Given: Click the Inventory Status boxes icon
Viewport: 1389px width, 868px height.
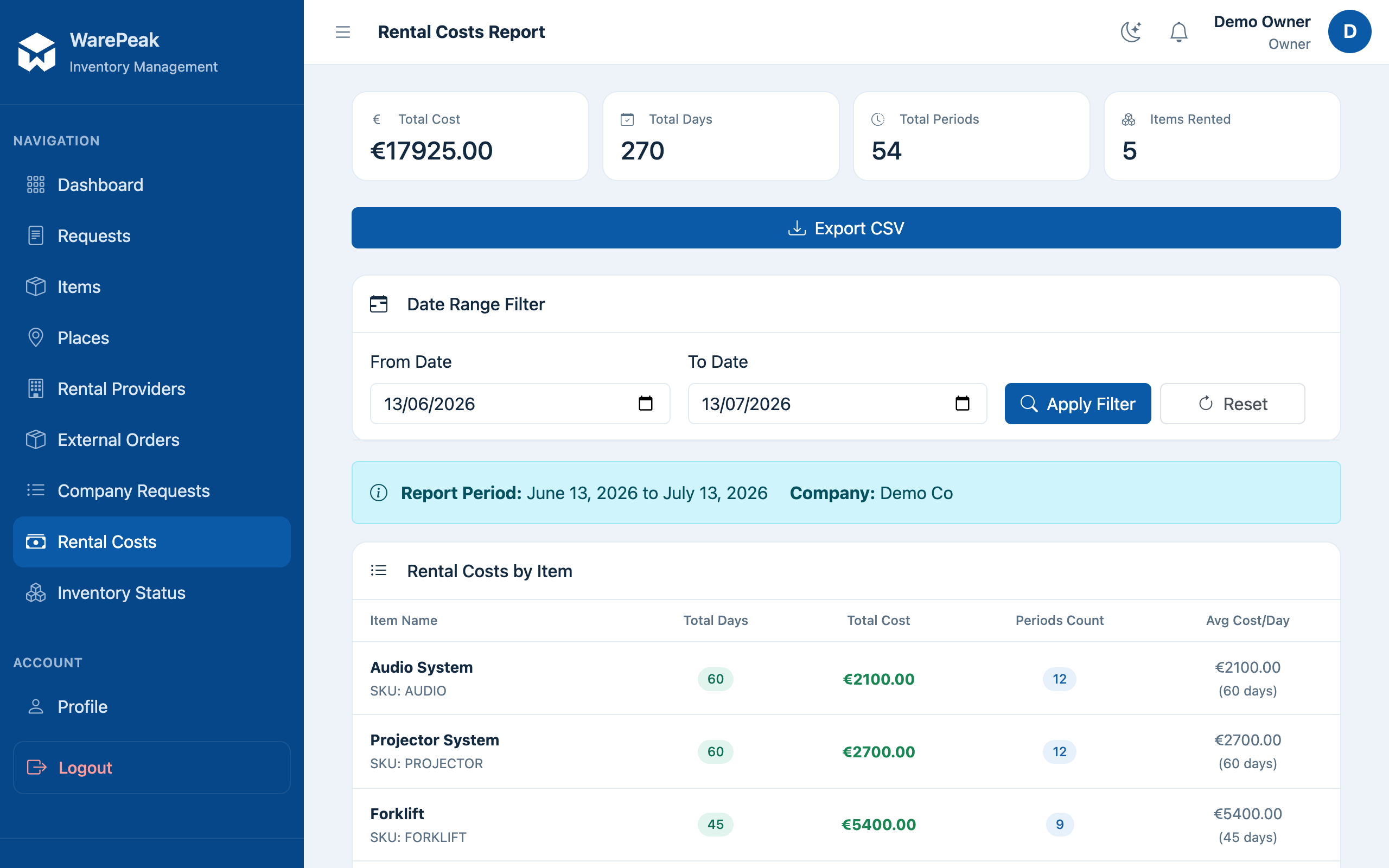Looking at the screenshot, I should pos(36,592).
